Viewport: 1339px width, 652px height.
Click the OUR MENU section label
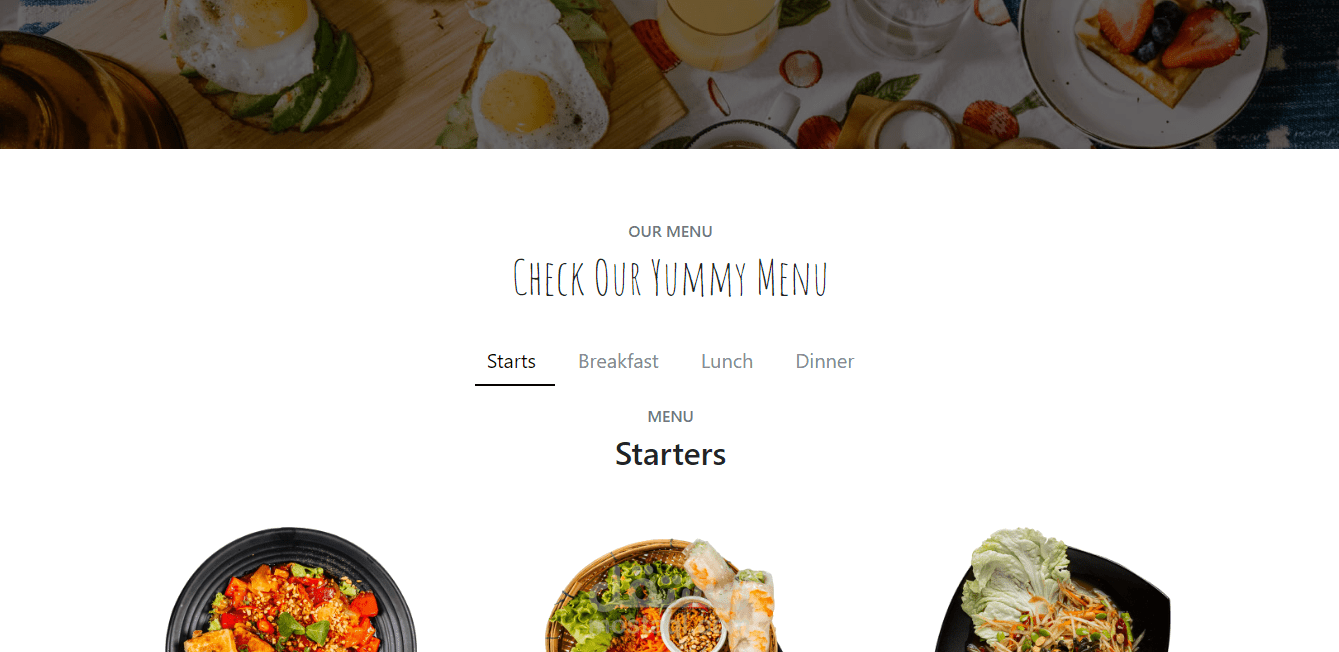coord(670,232)
